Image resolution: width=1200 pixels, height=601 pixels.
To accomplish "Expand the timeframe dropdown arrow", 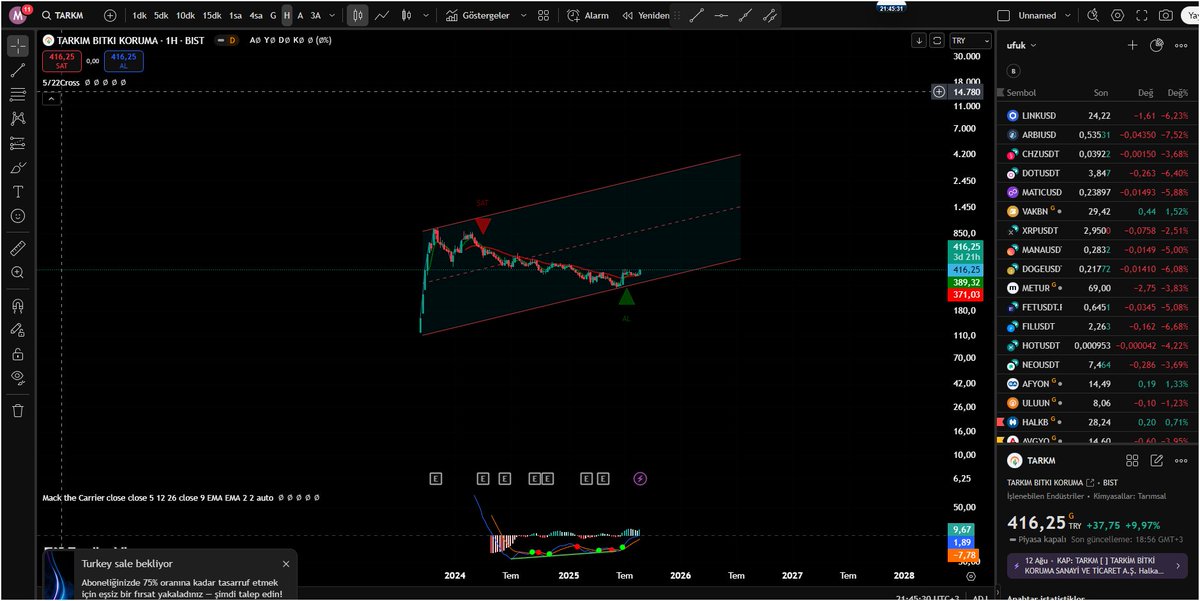I will [333, 16].
